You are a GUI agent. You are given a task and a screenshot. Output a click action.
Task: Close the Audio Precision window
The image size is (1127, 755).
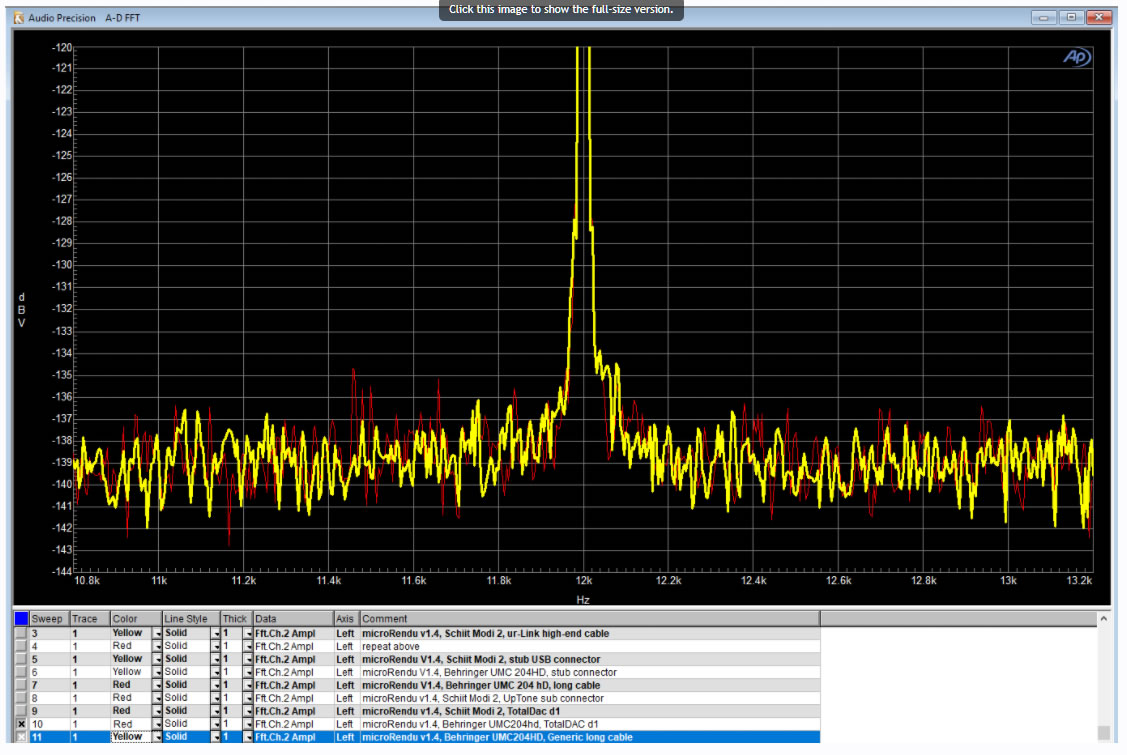point(1099,18)
